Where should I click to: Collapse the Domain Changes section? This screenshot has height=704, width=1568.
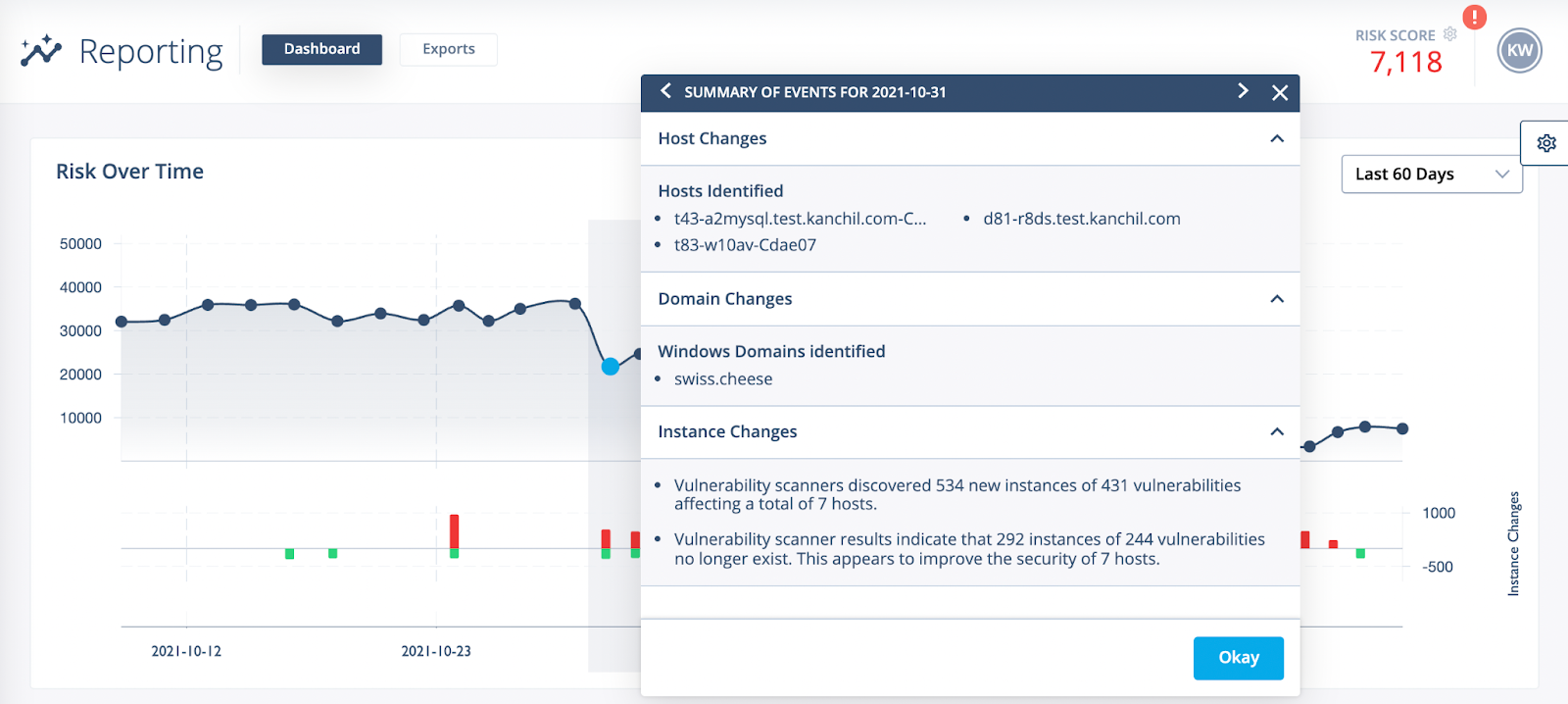tap(1277, 299)
